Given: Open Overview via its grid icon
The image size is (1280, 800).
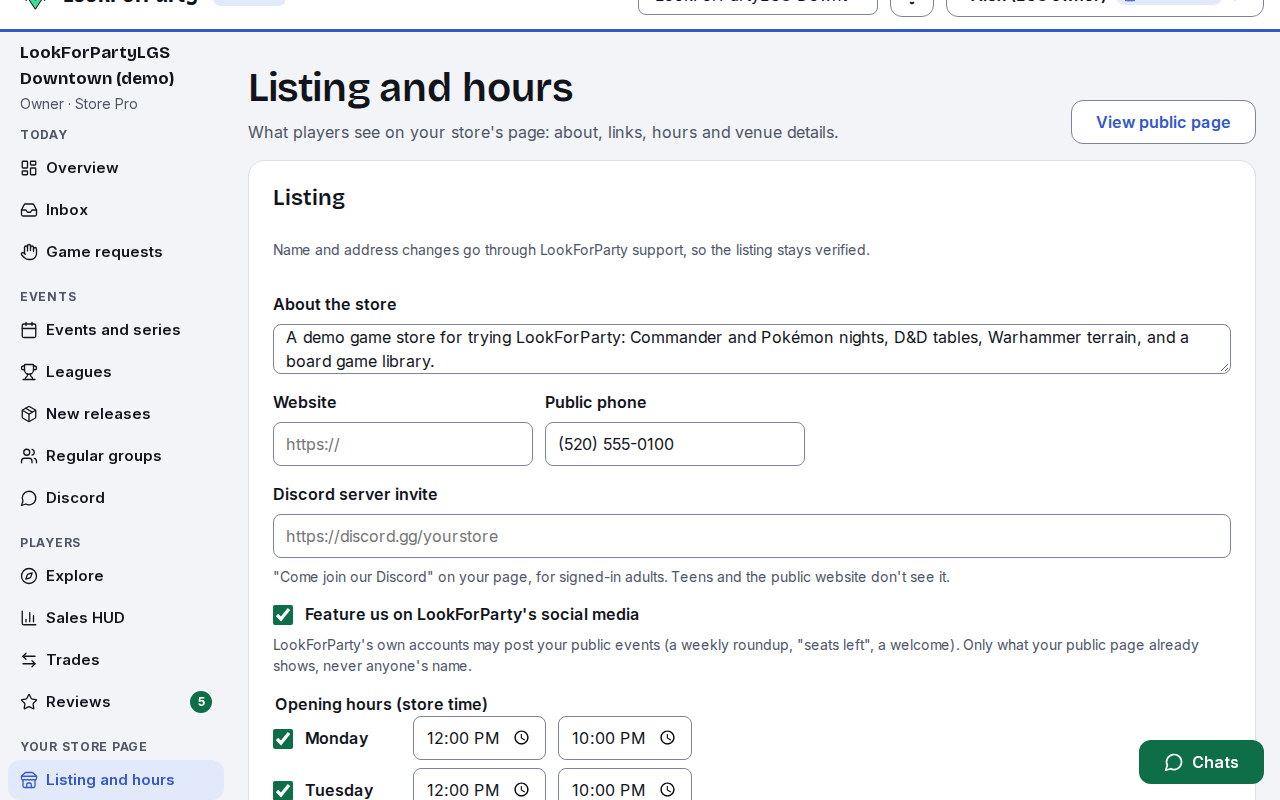Looking at the screenshot, I should (x=29, y=168).
